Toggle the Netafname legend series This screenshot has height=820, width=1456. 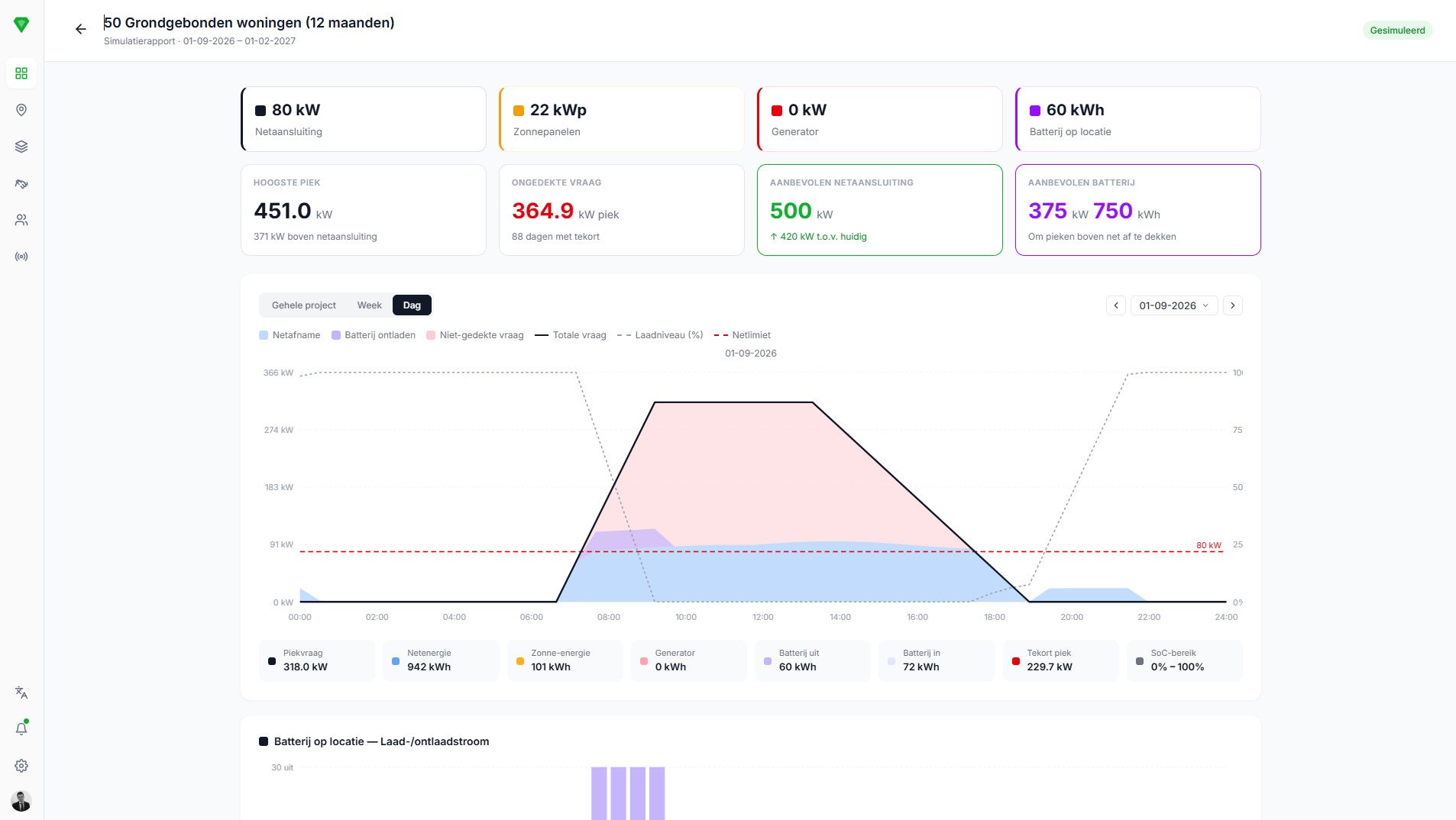[x=290, y=335]
